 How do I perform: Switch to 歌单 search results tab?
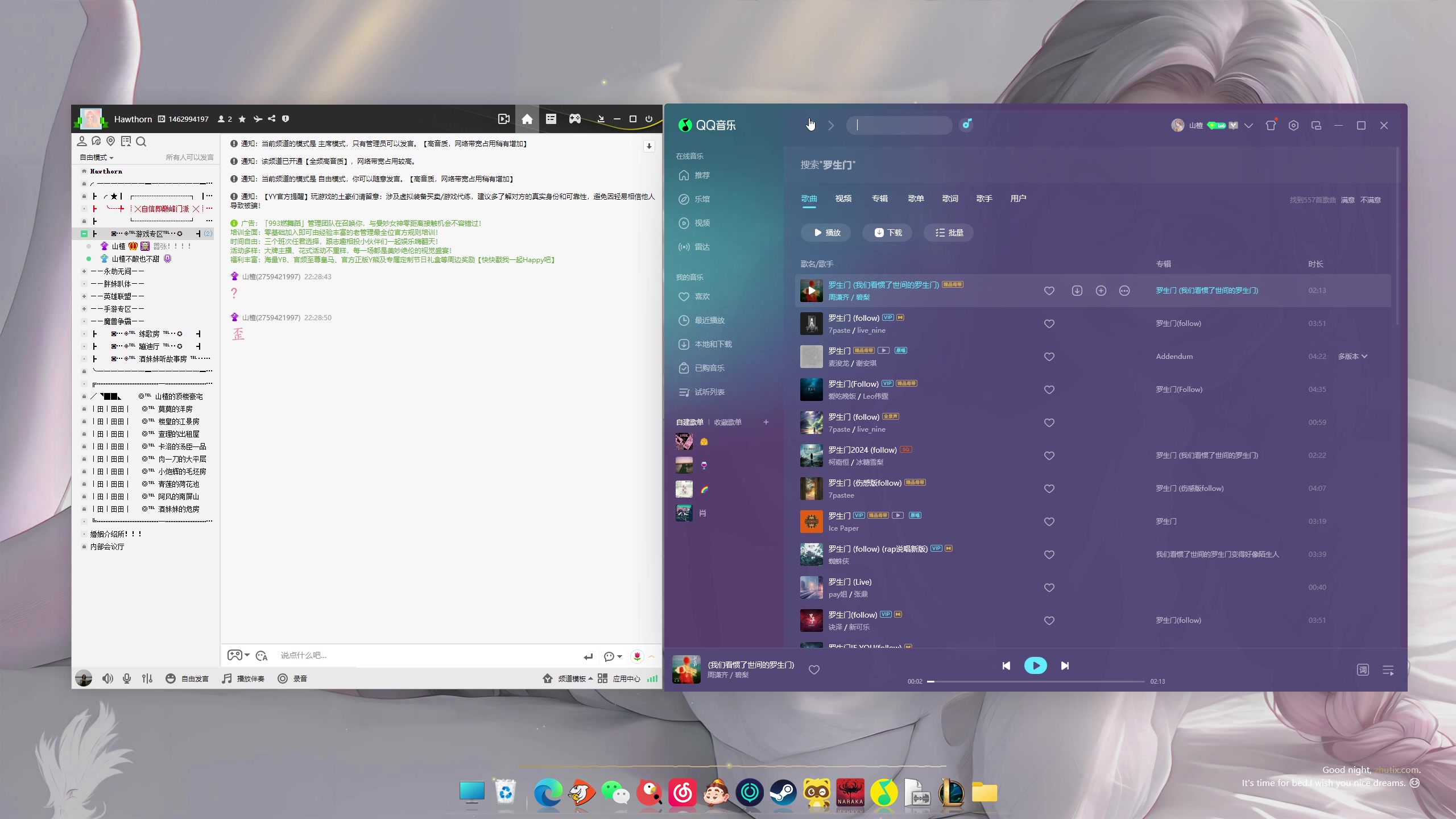coord(916,198)
